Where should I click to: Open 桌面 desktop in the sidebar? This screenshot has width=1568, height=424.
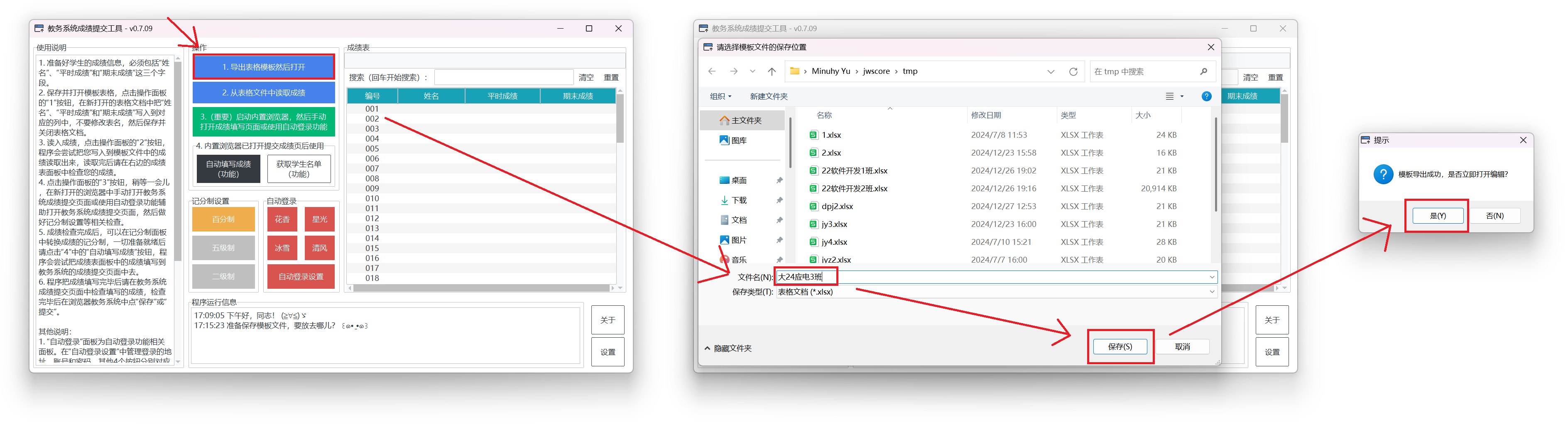coord(733,180)
